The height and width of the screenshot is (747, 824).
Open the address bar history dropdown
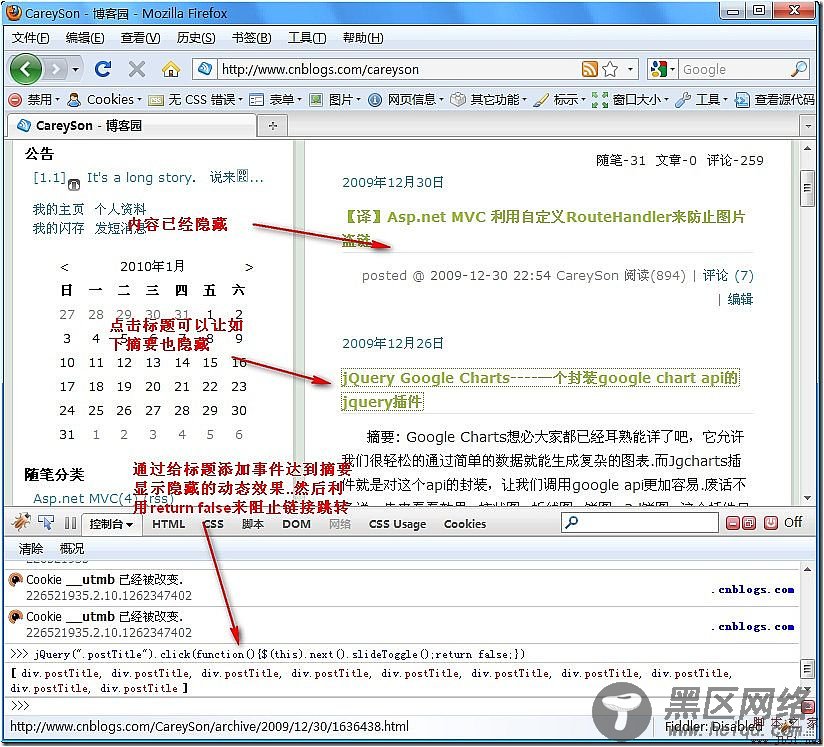pyautogui.click(x=630, y=69)
